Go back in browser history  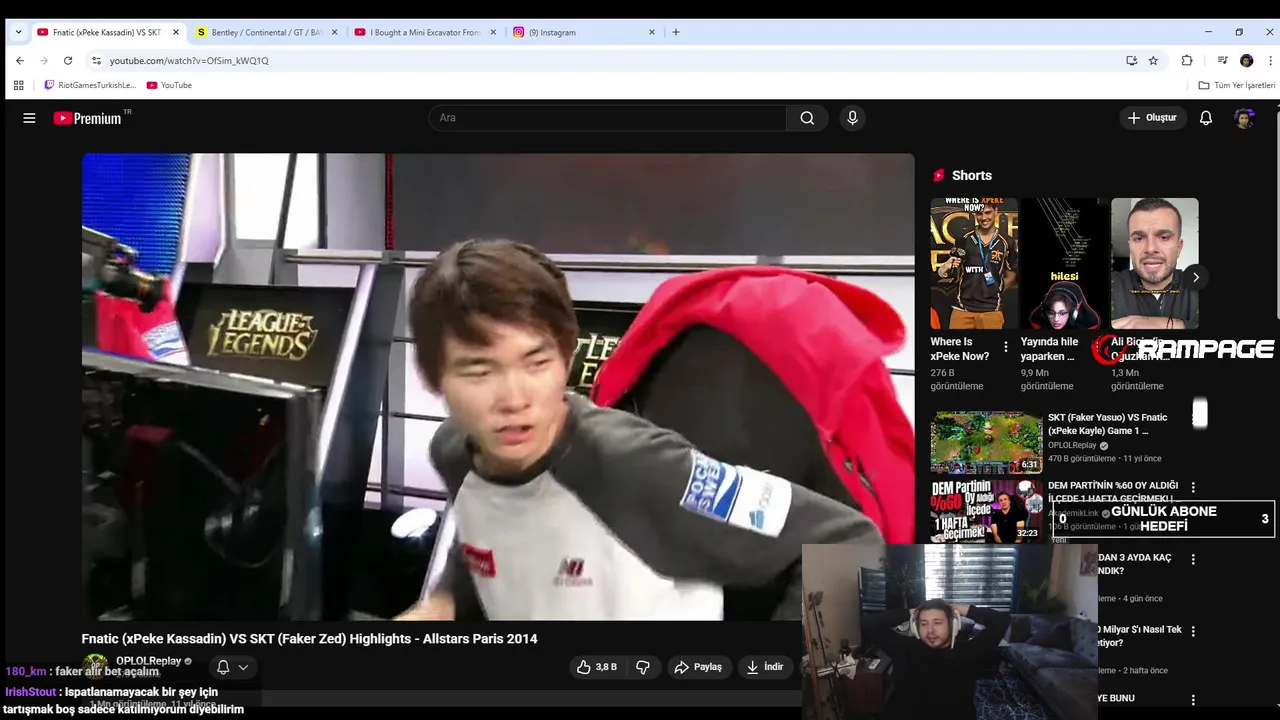click(x=19, y=60)
